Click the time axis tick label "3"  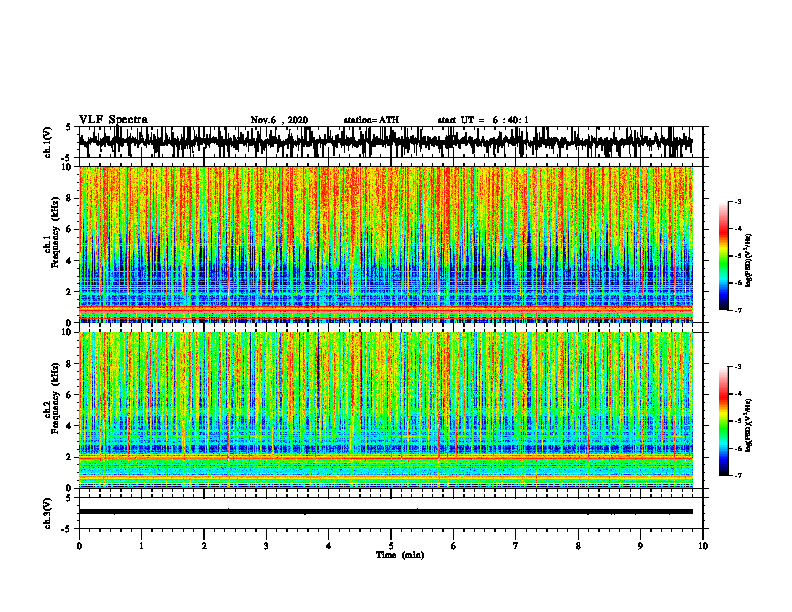(266, 546)
